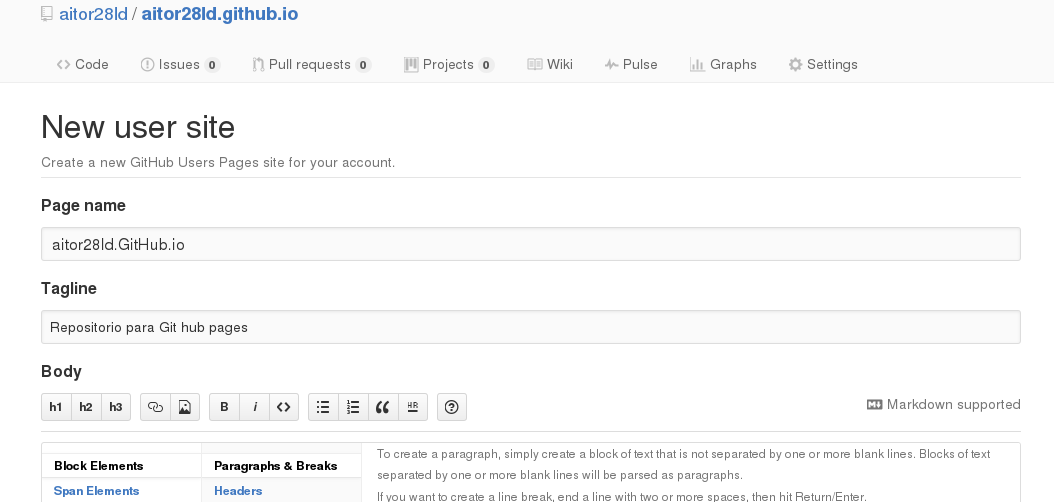The height and width of the screenshot is (502, 1054).
Task: Select Block Elements in the help panel
Action: 99,466
